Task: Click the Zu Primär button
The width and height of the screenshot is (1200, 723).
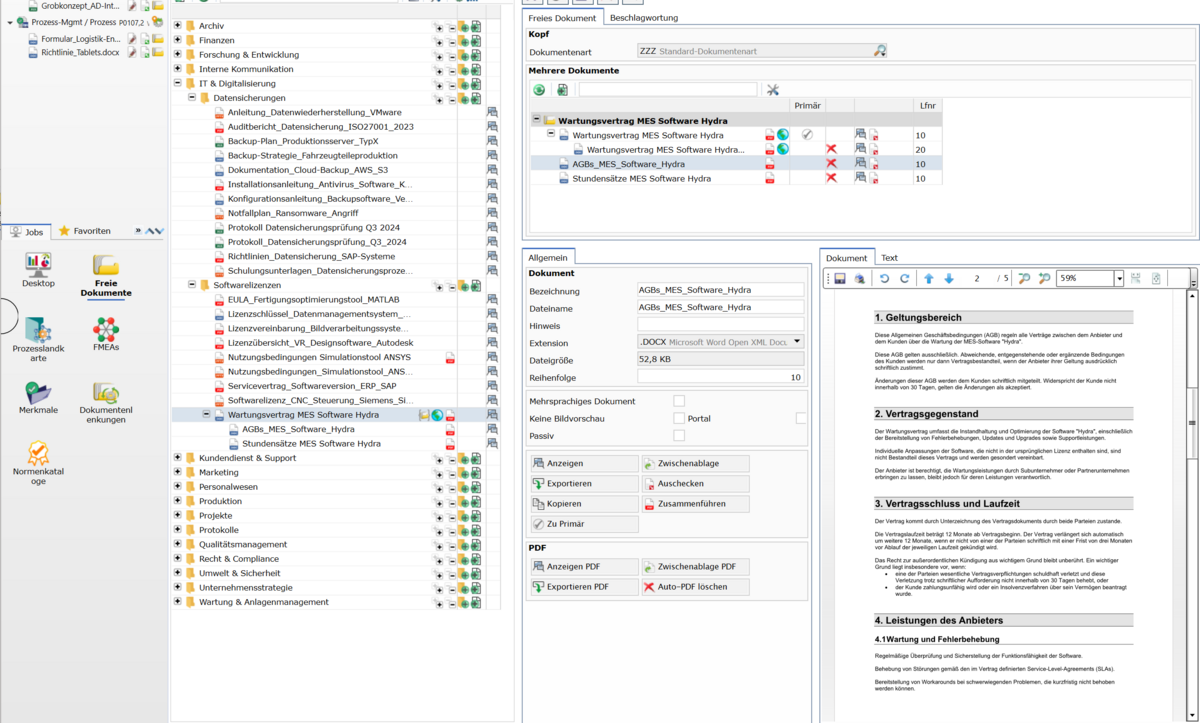Action: 583,524
